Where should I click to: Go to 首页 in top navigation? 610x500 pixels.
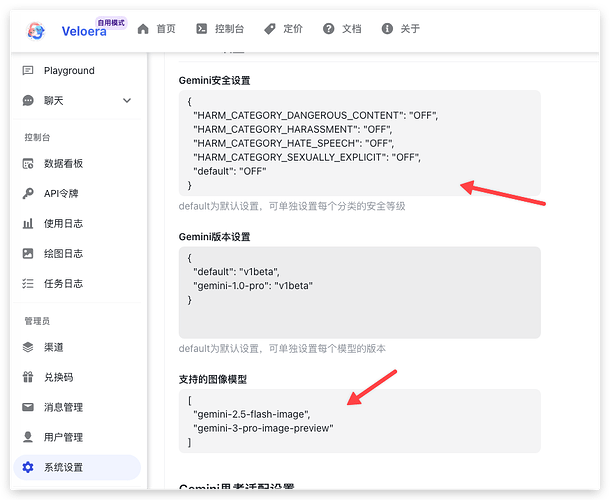pyautogui.click(x=166, y=29)
